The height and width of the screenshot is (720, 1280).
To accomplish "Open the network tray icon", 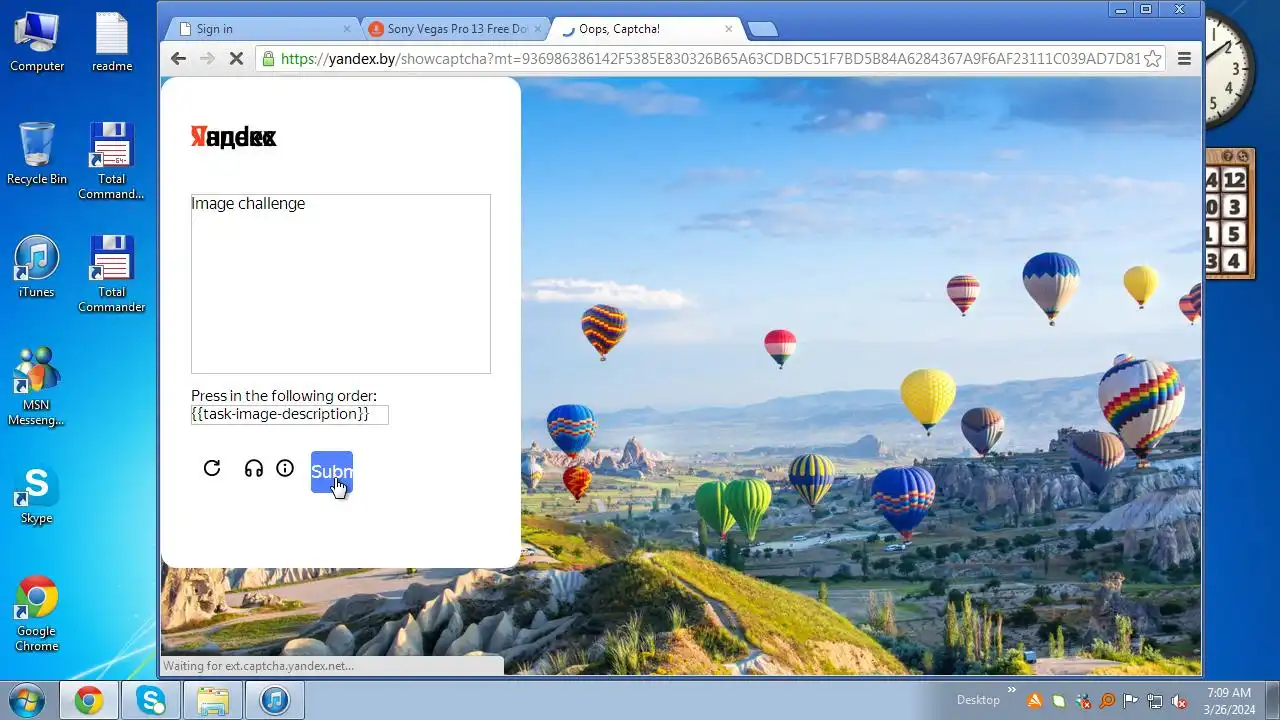I will click(x=1155, y=700).
